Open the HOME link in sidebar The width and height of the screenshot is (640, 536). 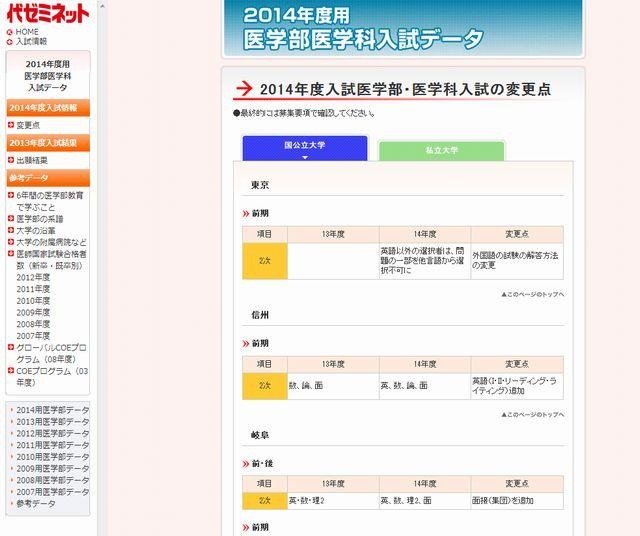point(27,31)
